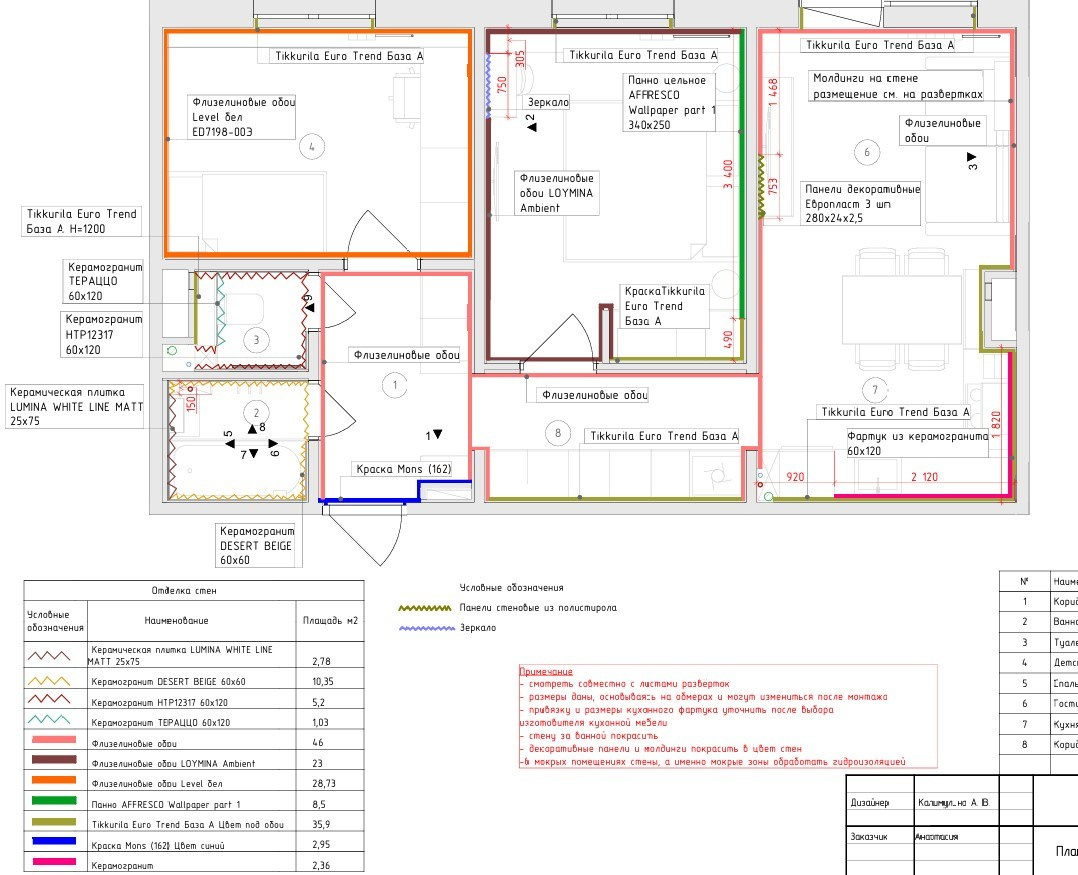Select the Керамогранит ТЕРАЦЦО 60x120 callout

[105, 281]
